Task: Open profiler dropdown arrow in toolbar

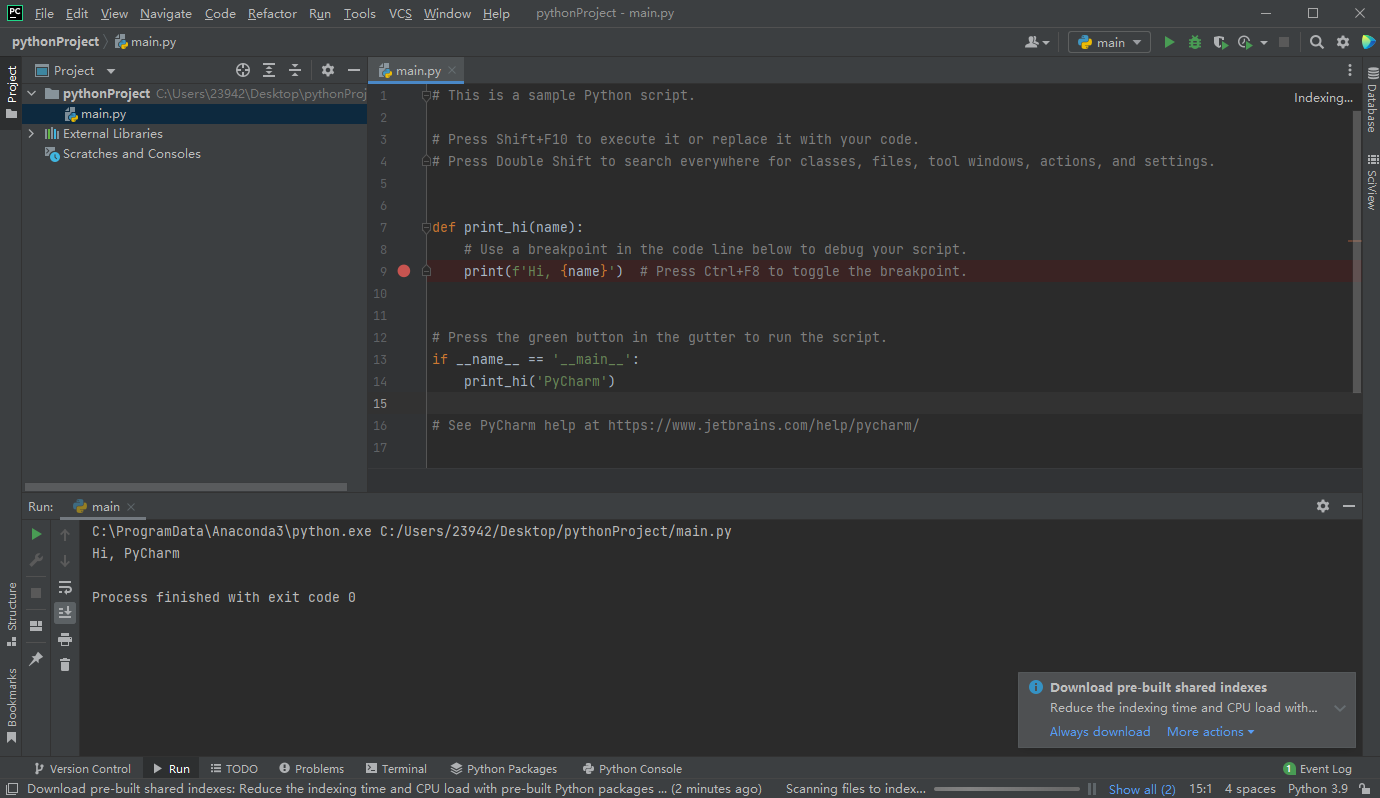Action: [x=1264, y=42]
